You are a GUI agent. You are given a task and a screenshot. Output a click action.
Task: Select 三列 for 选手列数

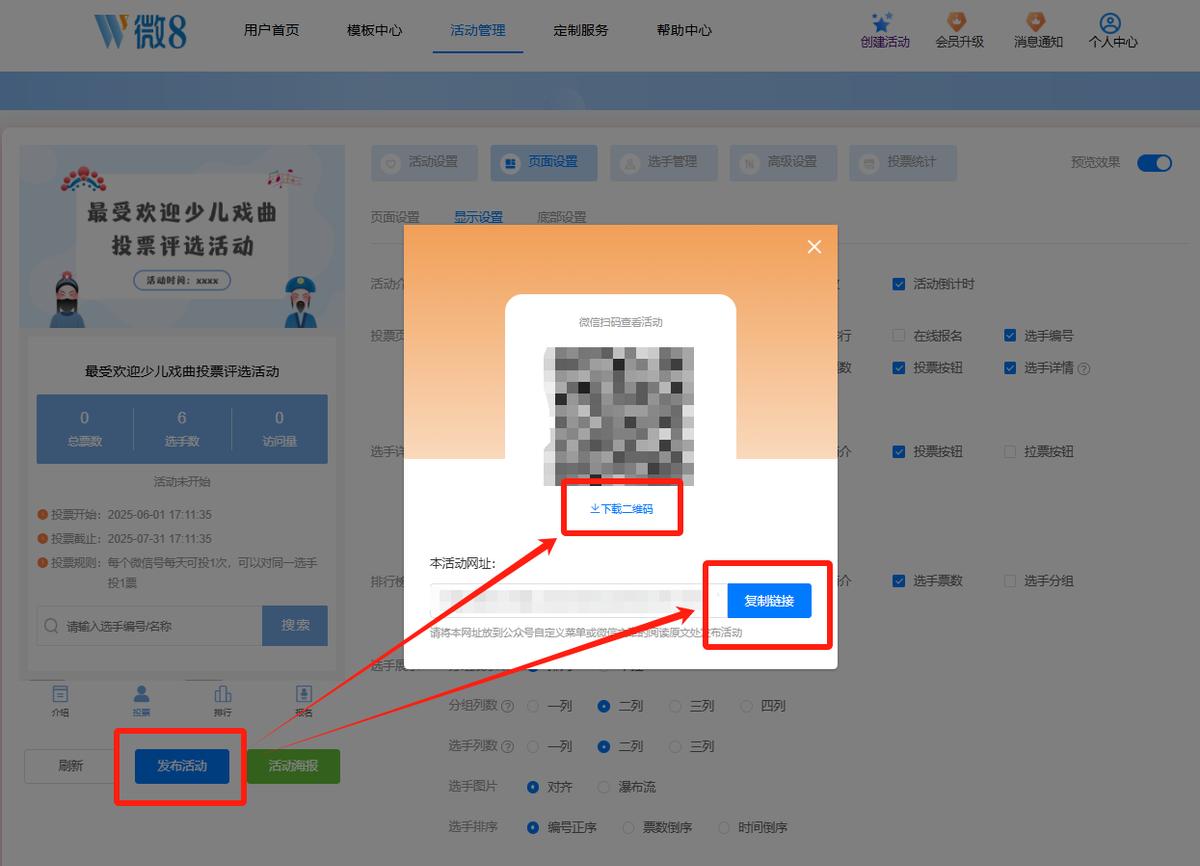tap(675, 747)
